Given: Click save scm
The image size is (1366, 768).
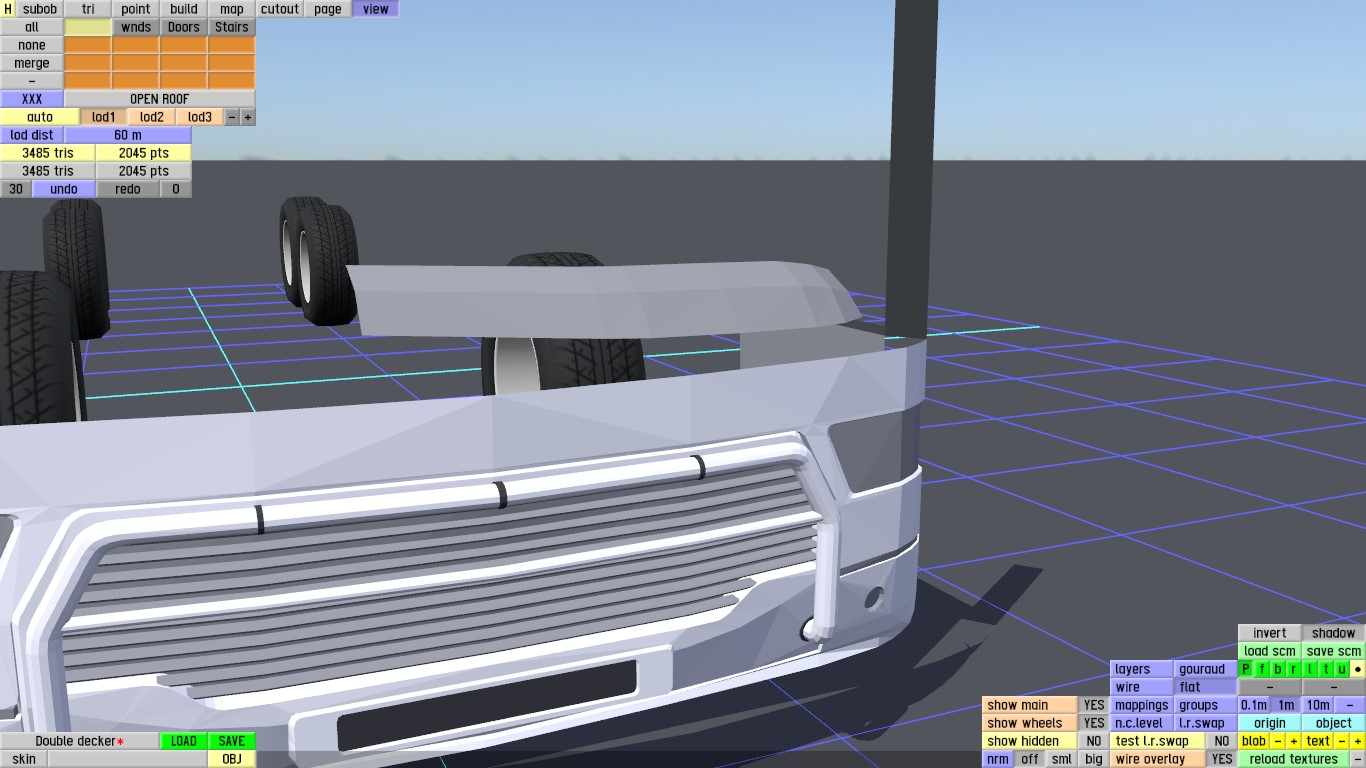Looking at the screenshot, I should [1334, 651].
